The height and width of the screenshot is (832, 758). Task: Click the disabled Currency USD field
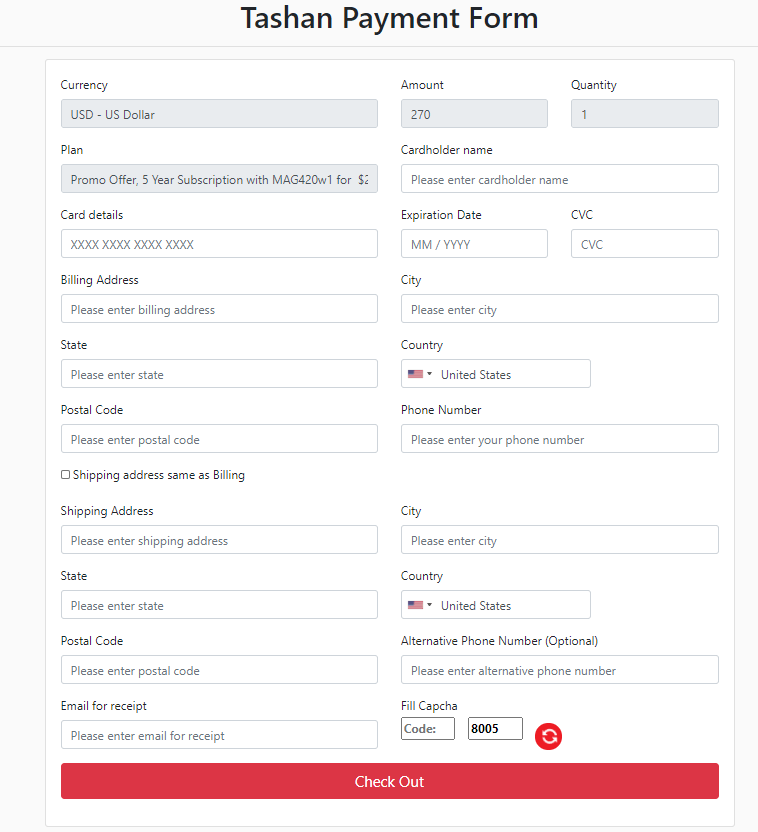point(219,114)
